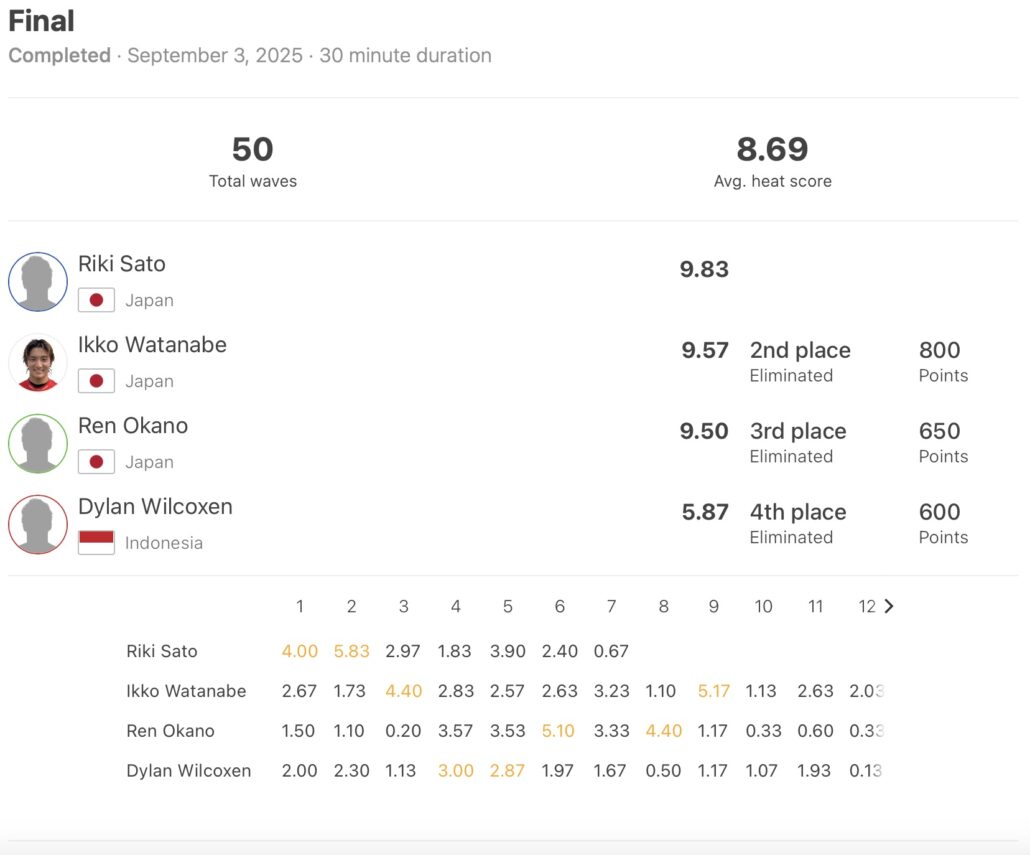Open Dylan Wilcoxen athlete name link
The width and height of the screenshot is (1030, 855).
click(155, 507)
